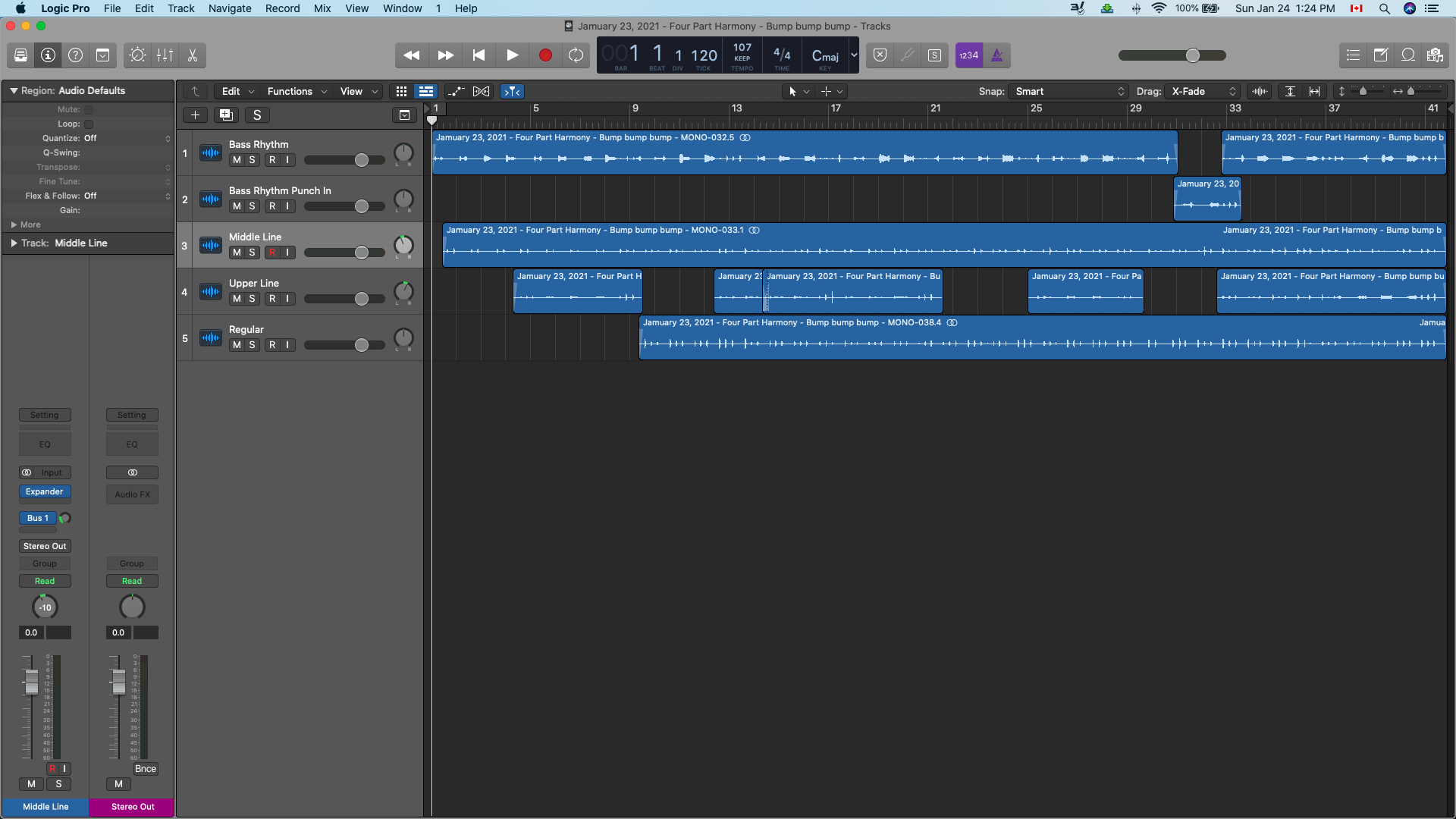1456x819 pixels.
Task: Open the Edit dropdown in tracks area
Action: (x=237, y=92)
